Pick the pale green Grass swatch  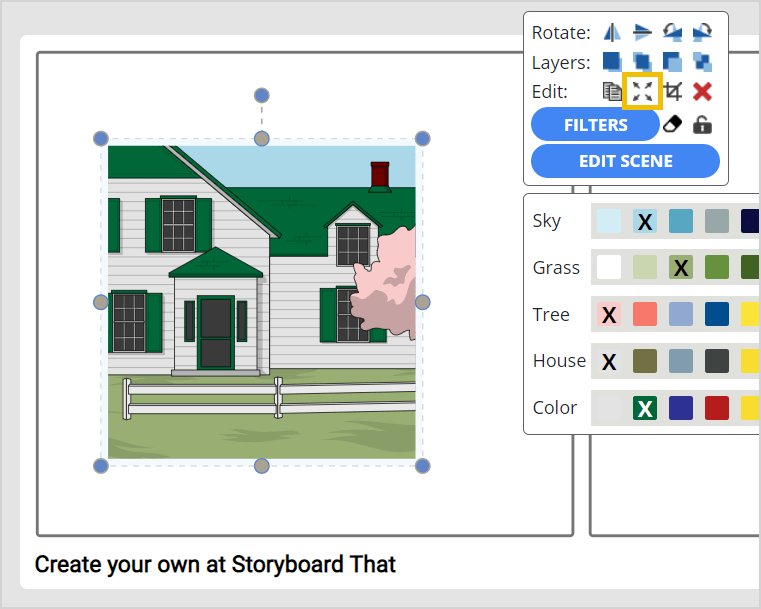[645, 267]
